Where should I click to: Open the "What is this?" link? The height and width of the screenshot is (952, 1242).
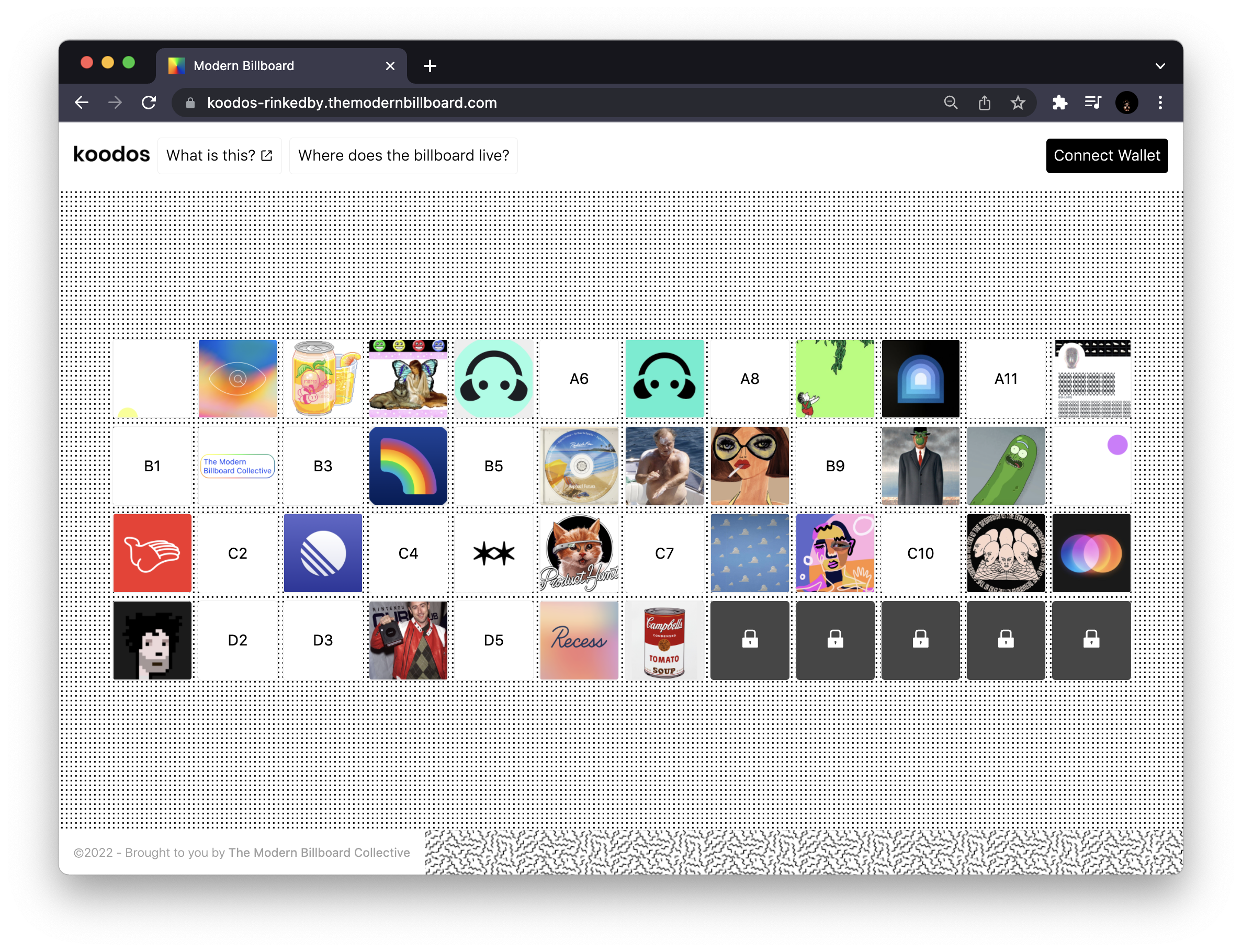point(219,155)
